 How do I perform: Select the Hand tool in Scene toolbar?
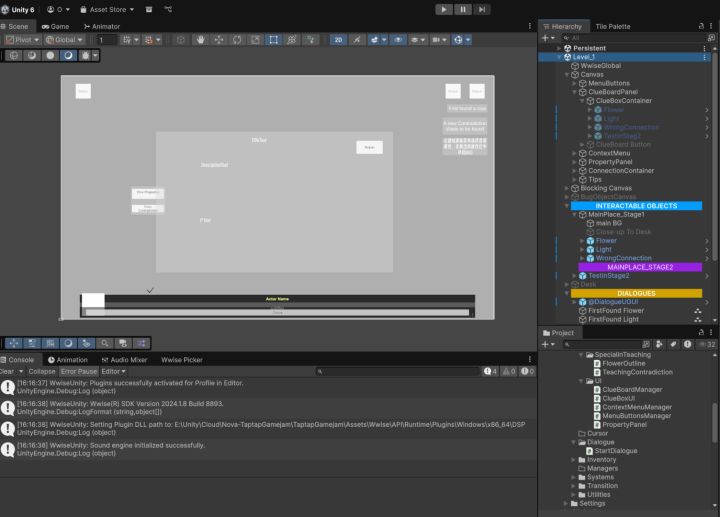[x=202, y=40]
